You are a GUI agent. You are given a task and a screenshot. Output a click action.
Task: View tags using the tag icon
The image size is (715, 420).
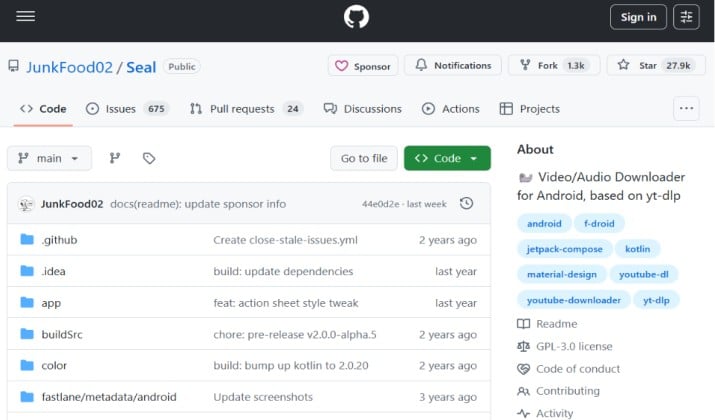(x=149, y=158)
